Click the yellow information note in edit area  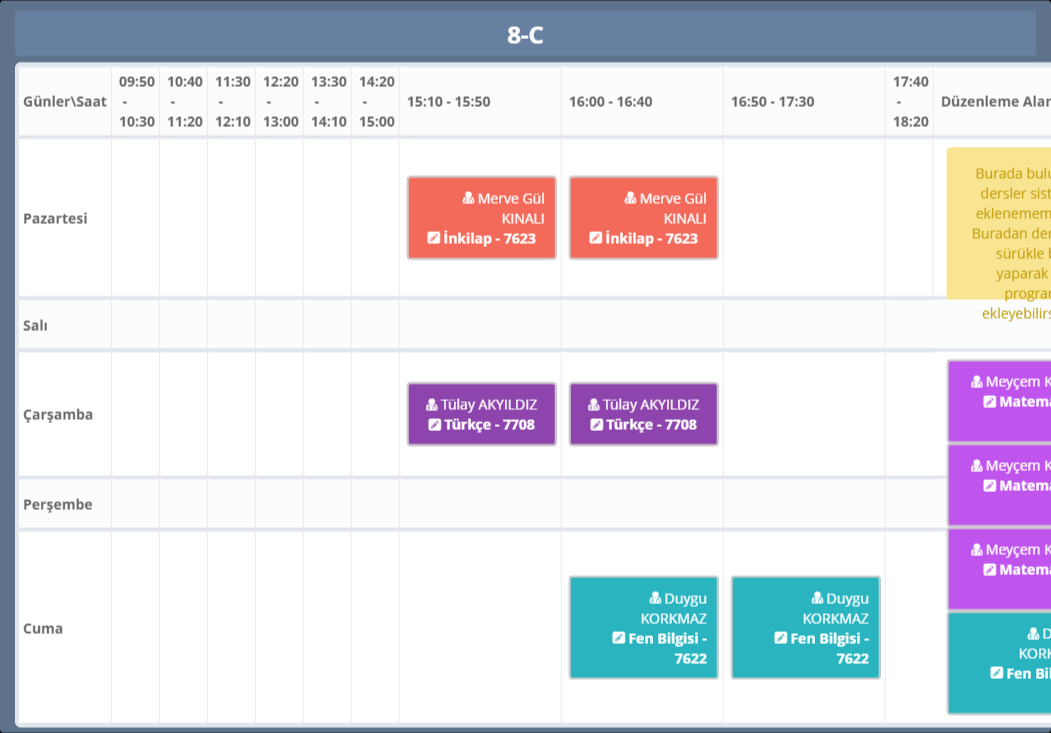pos(1000,223)
